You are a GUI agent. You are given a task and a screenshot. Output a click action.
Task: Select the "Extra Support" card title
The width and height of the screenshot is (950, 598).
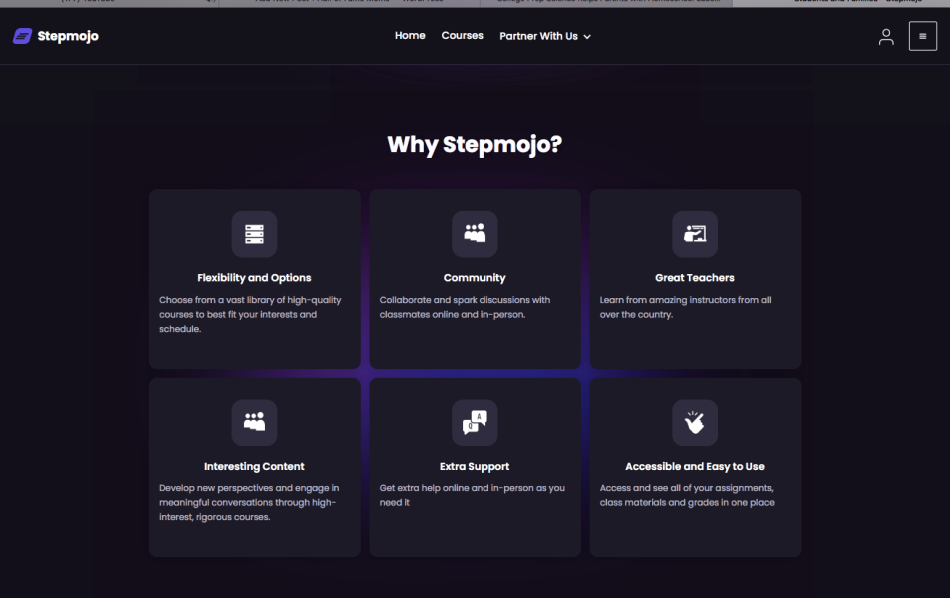click(474, 466)
